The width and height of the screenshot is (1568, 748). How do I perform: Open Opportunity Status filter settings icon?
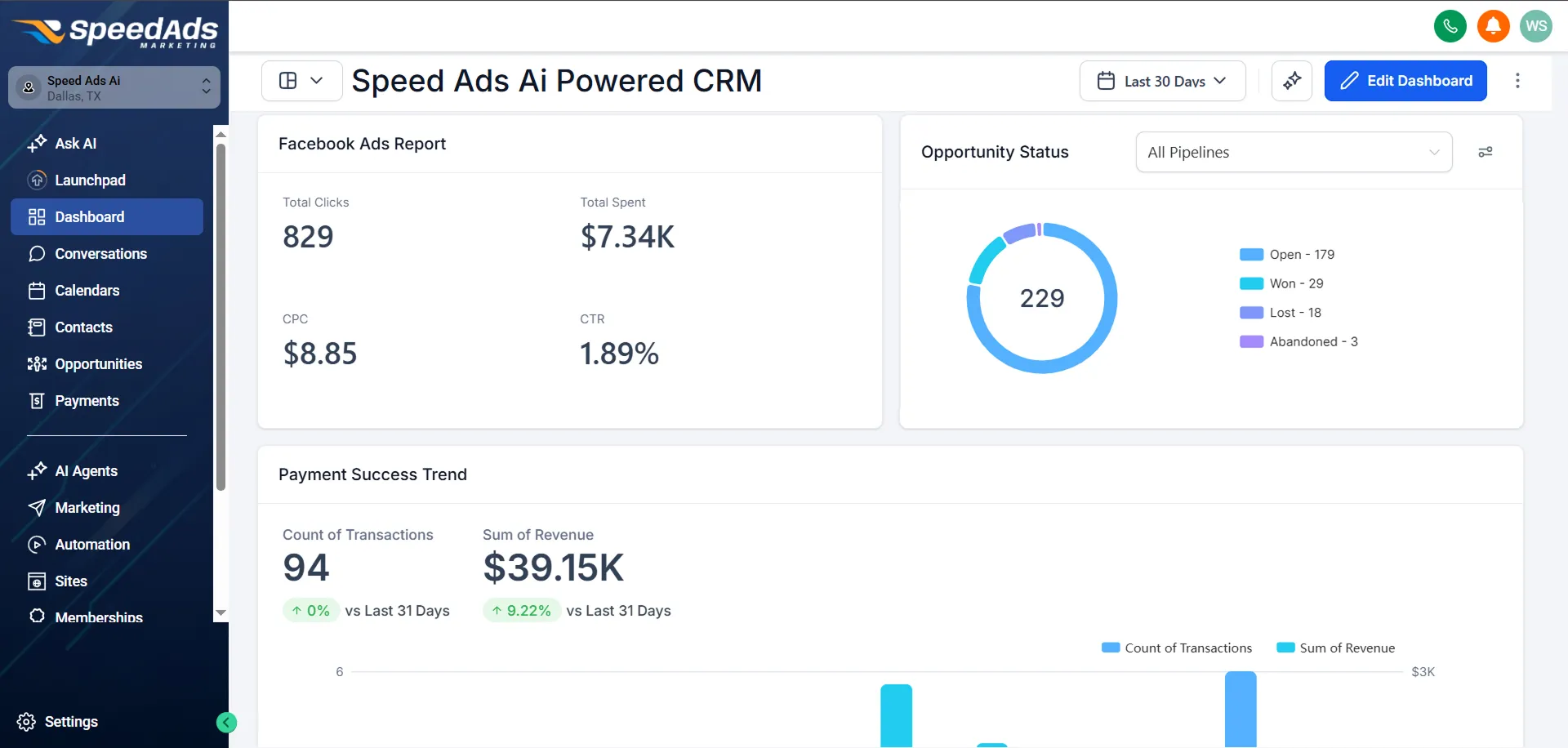pos(1486,152)
